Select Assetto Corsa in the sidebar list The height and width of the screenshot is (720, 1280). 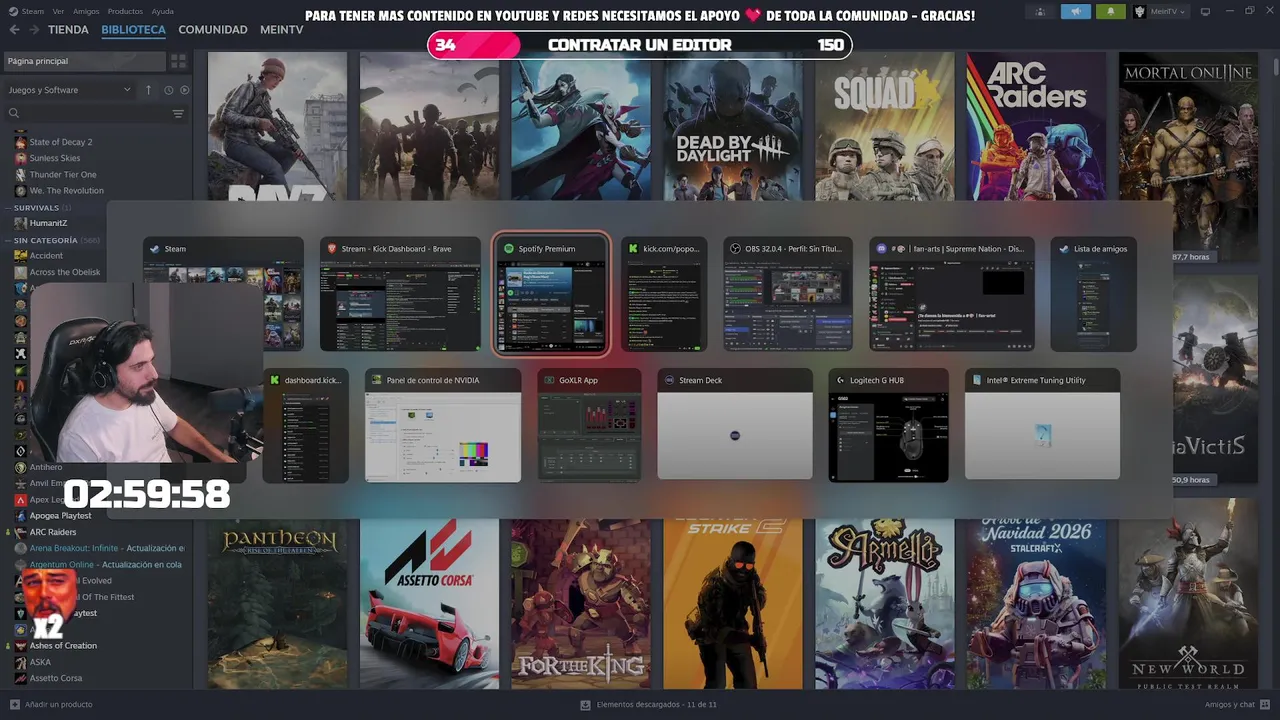click(x=55, y=678)
